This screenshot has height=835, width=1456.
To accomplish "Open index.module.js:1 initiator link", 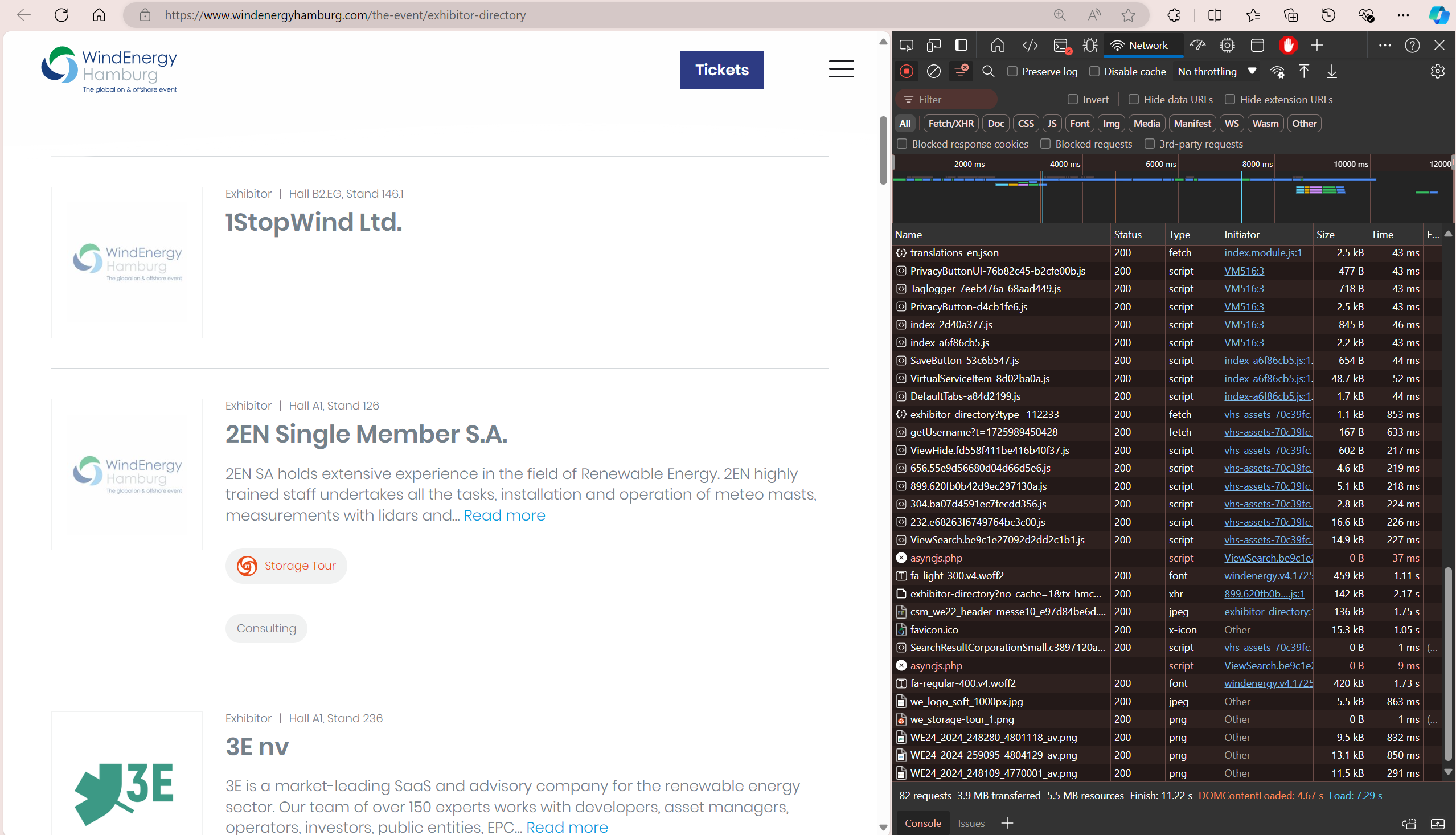I will [1263, 252].
